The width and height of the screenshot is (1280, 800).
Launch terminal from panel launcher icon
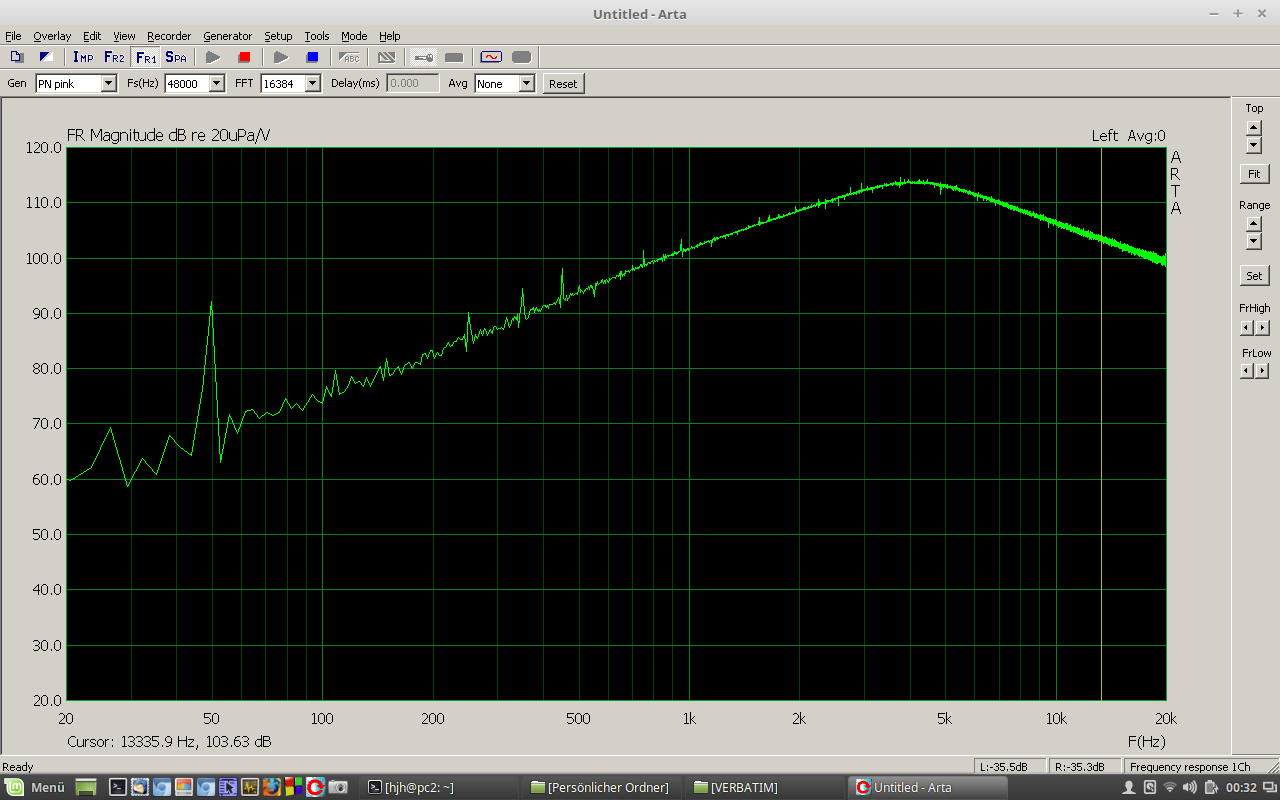(x=118, y=787)
